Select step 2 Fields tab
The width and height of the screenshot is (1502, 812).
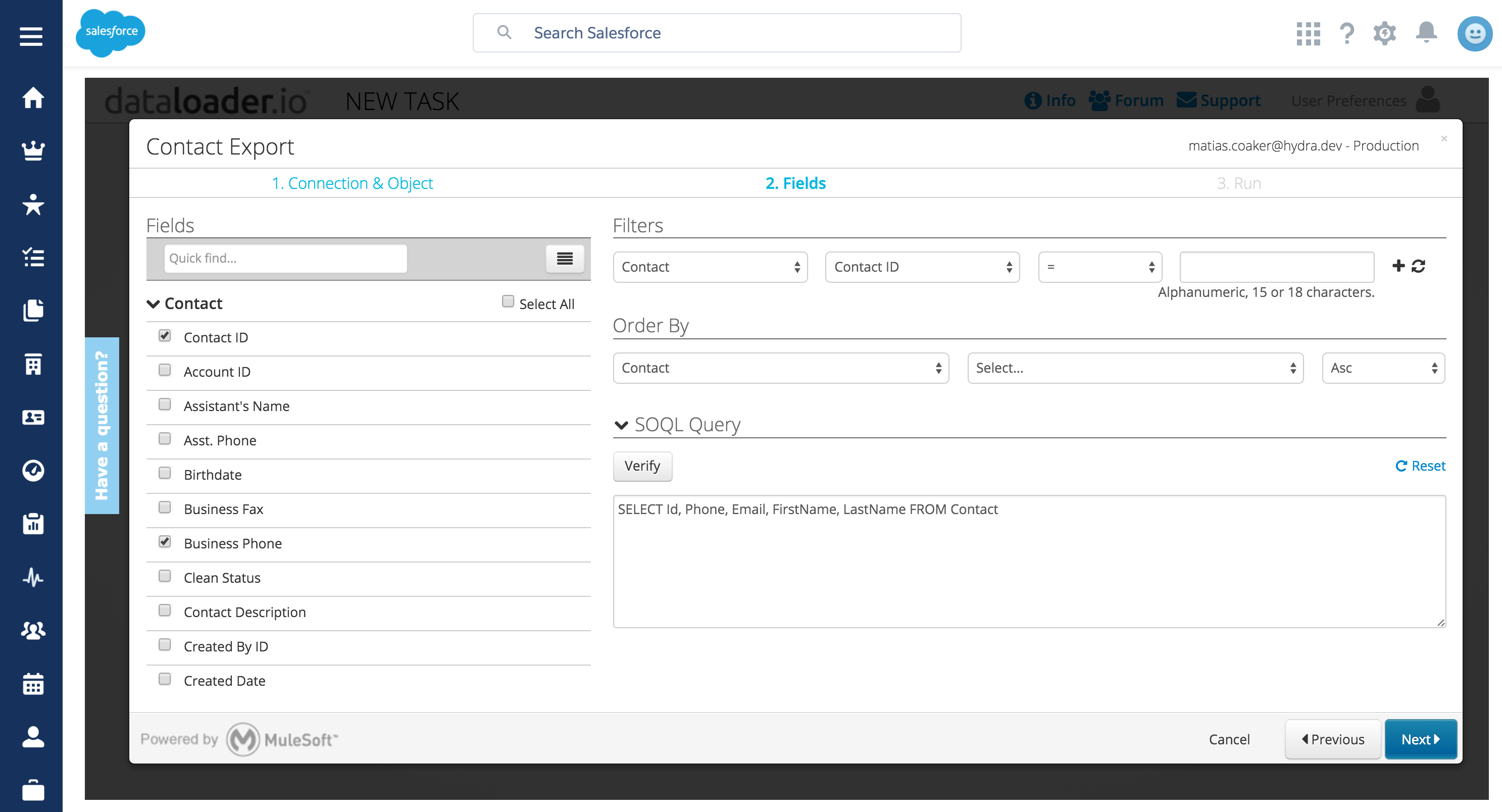coord(795,183)
